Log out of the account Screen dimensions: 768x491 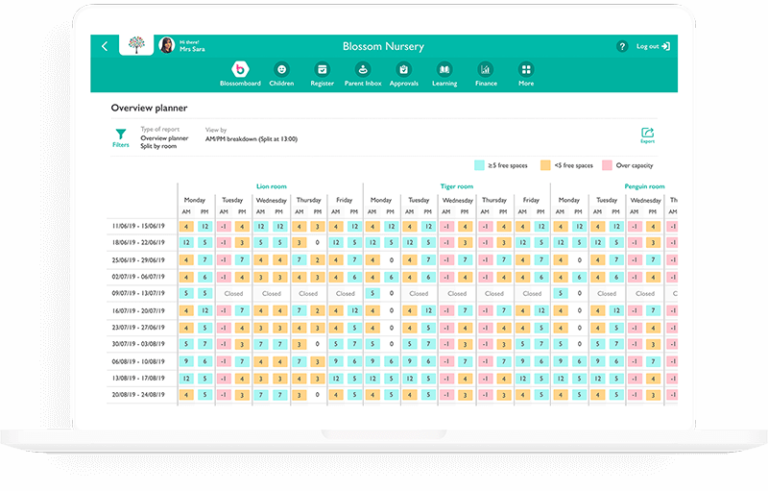(x=653, y=46)
